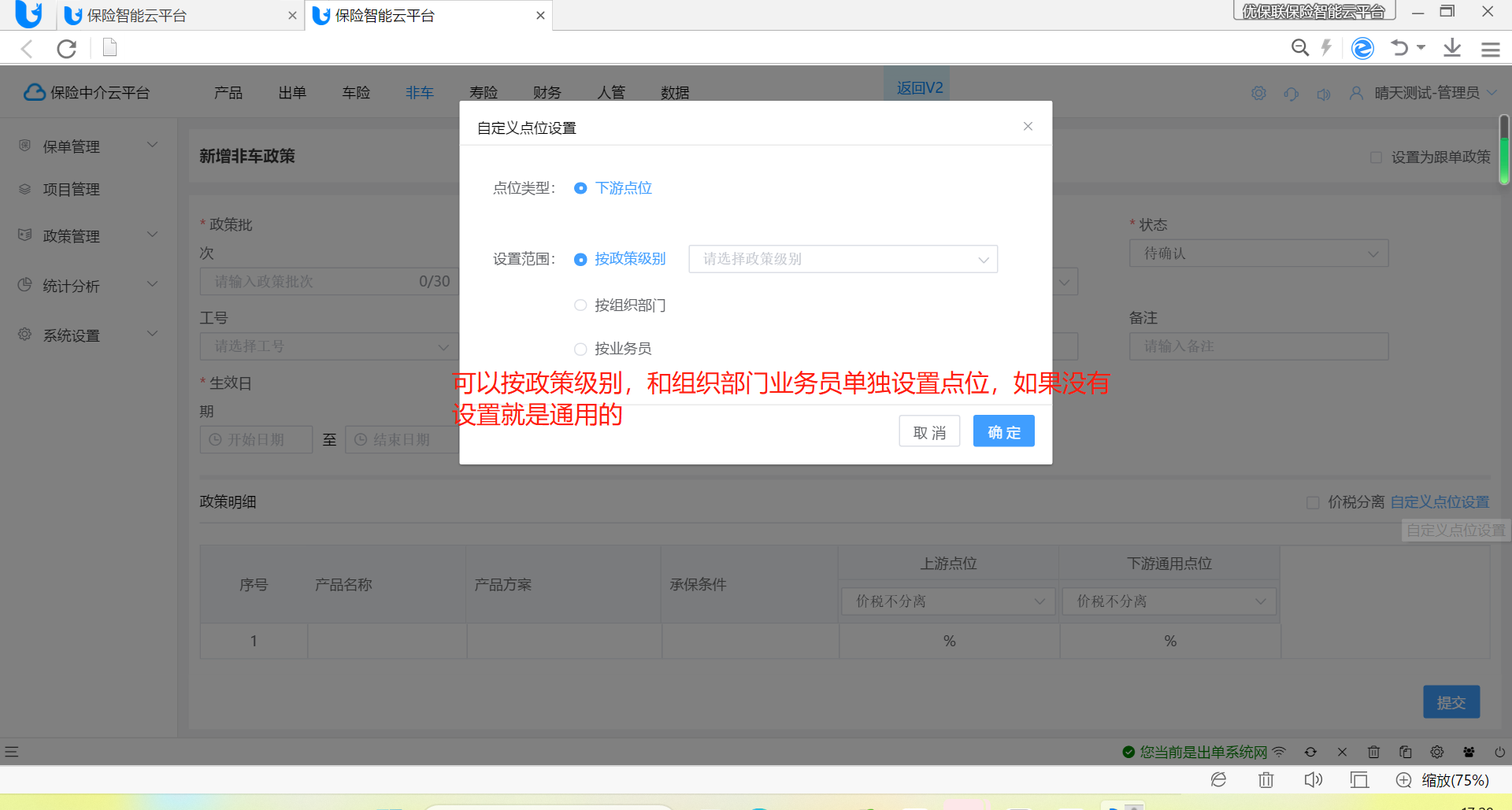Click the gear icon in bottom app bar
Viewport: 1512px width, 810px height.
click(x=1436, y=752)
